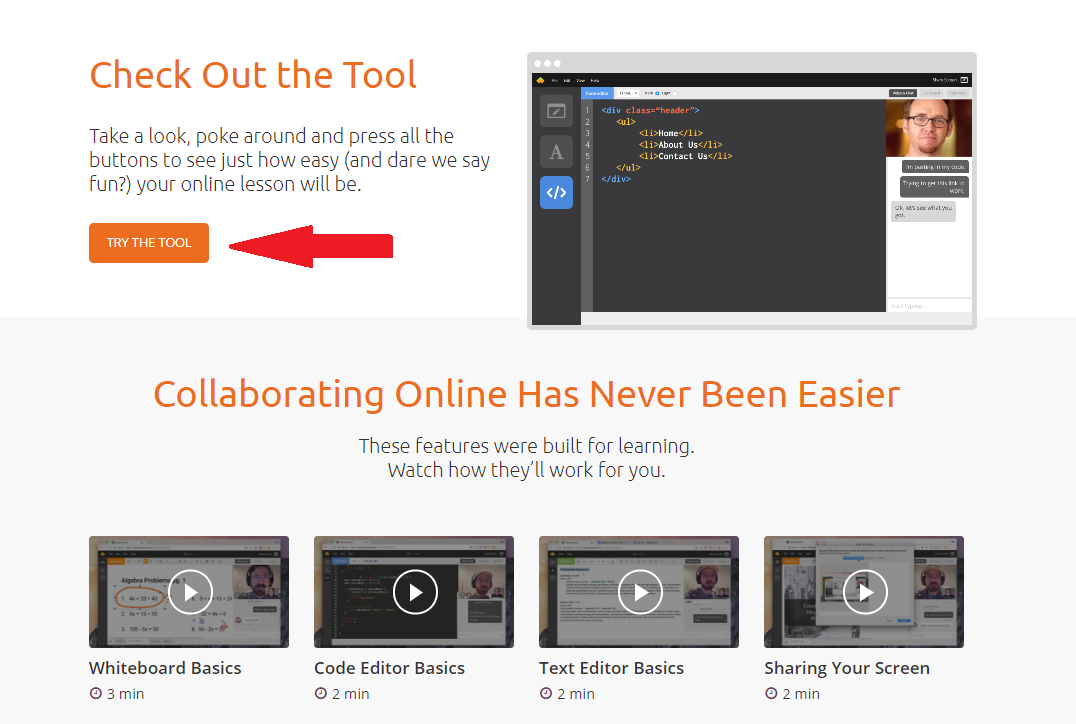
Task: Open the HTML language dropdown
Action: (x=627, y=93)
